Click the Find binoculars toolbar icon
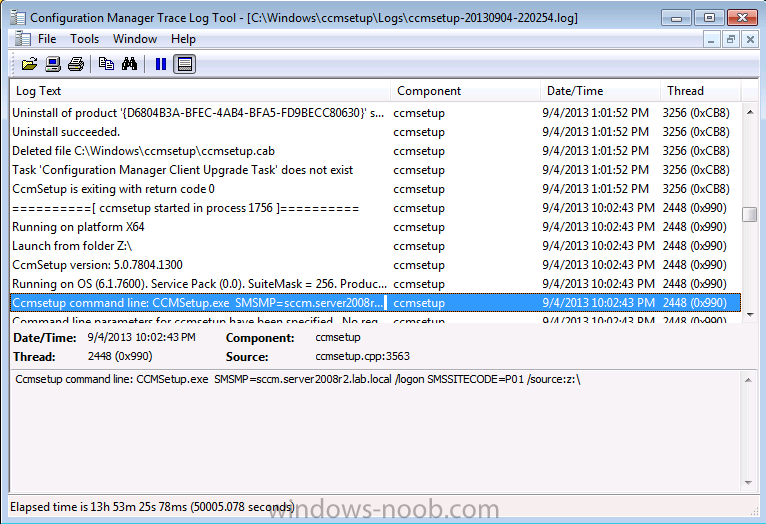The image size is (766, 524). pos(129,64)
